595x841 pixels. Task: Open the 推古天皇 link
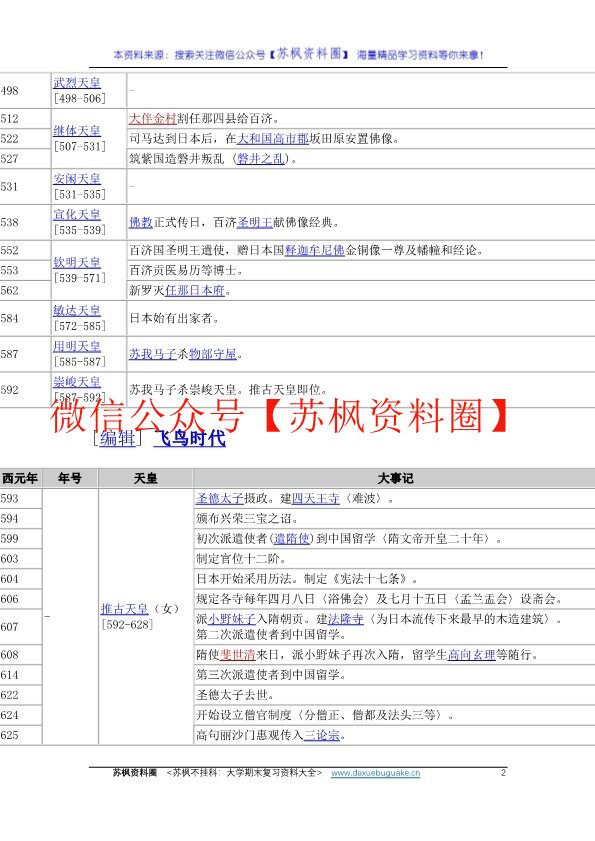click(x=124, y=609)
